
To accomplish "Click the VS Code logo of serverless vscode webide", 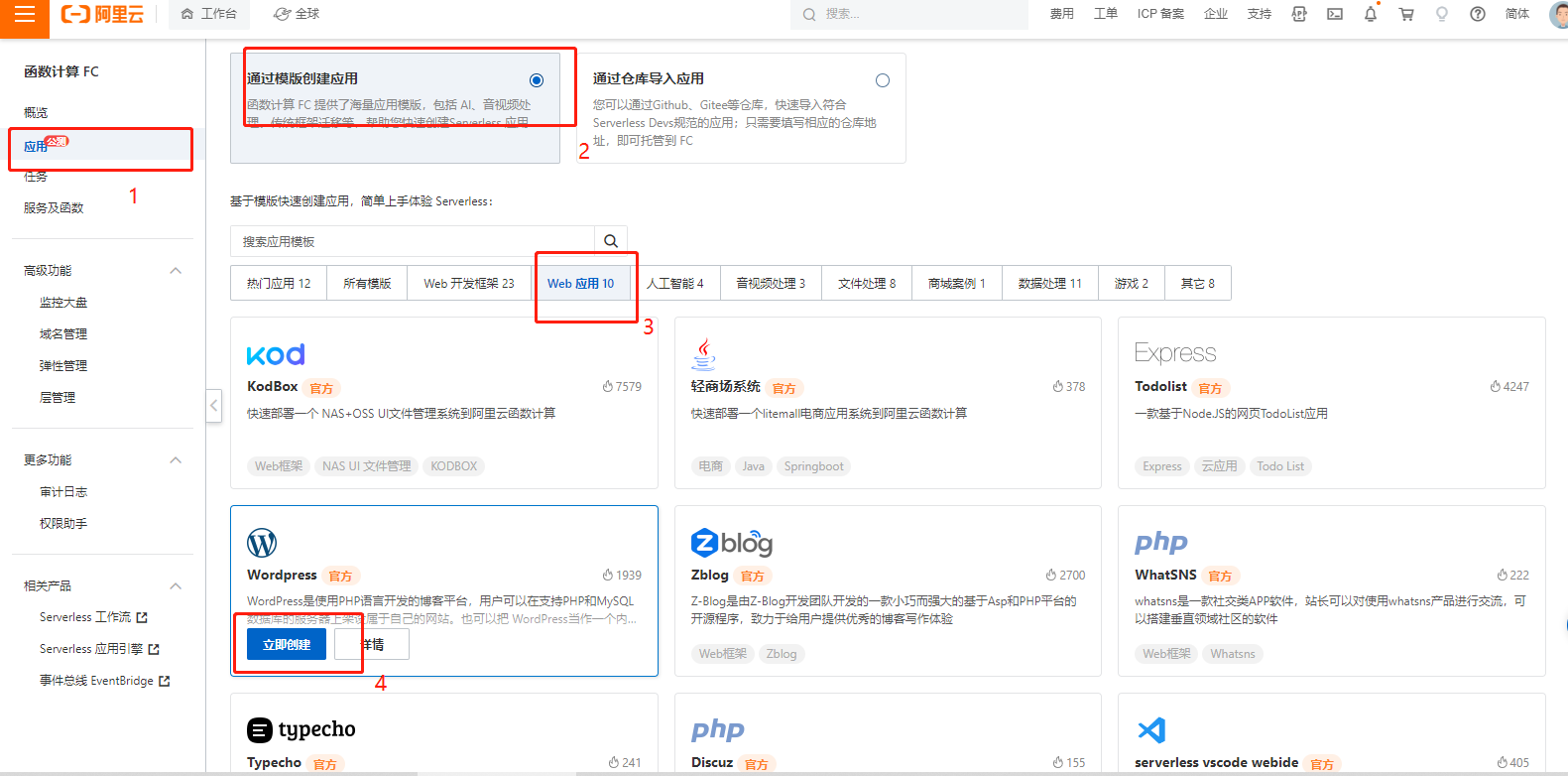I will click(x=1151, y=730).
